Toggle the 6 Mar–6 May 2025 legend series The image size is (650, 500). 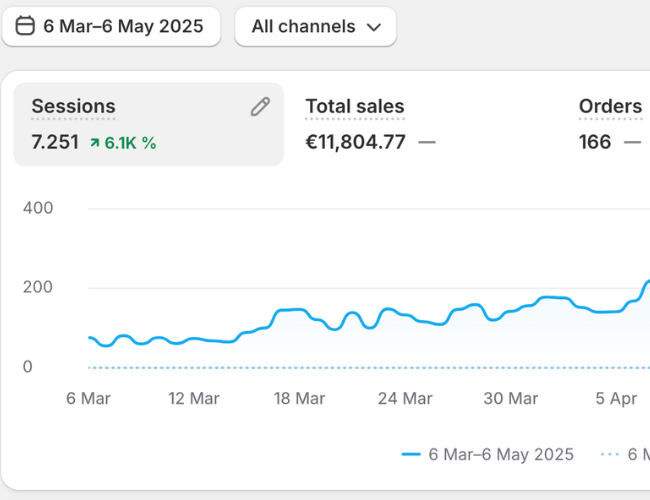500,454
